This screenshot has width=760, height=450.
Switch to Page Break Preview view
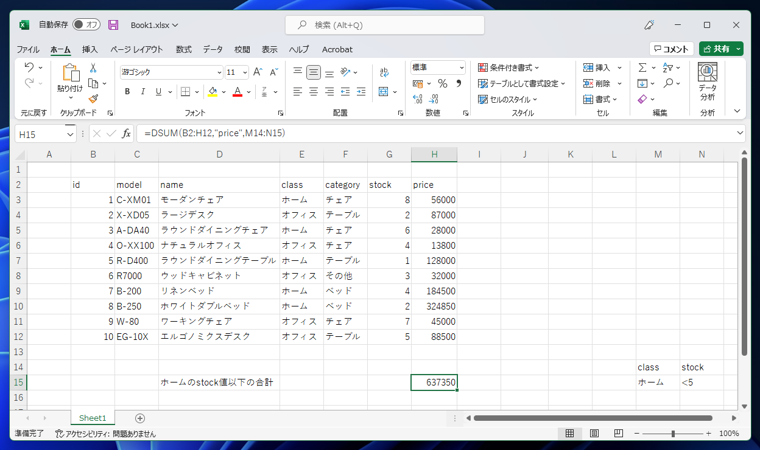[x=618, y=433]
